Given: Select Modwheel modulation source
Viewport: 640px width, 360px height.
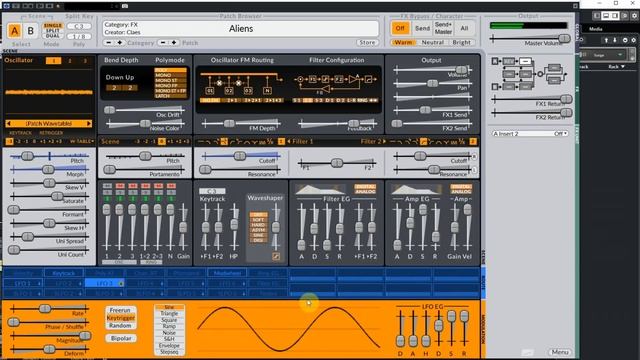Looking at the screenshot, I should click(227, 273).
